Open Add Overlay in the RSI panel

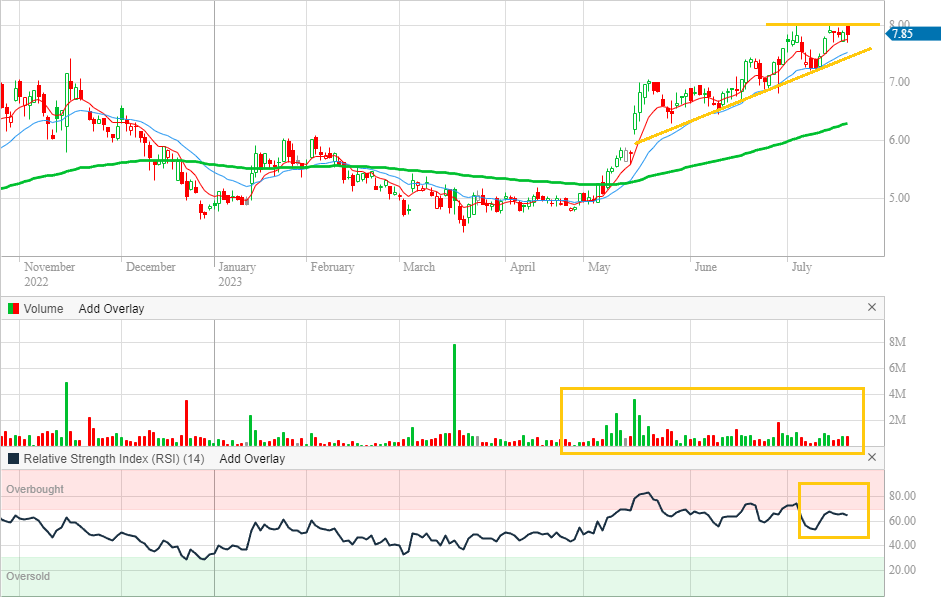pos(252,459)
